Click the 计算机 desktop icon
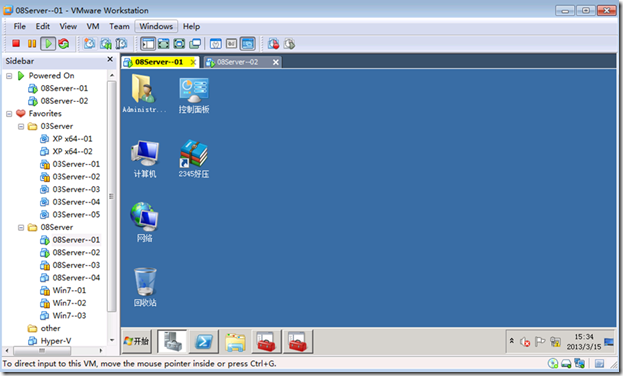The height and width of the screenshot is (376, 623). click(x=145, y=159)
